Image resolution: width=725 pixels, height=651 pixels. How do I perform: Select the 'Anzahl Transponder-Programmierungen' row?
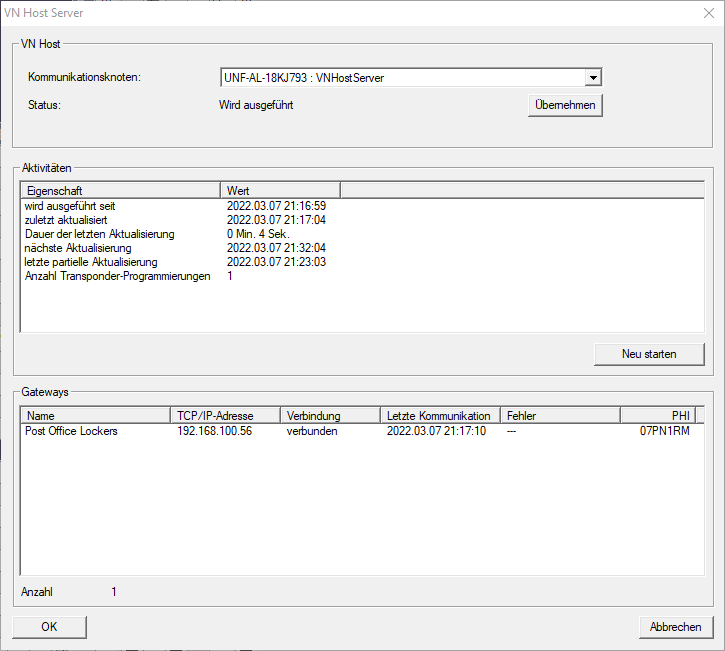(x=117, y=276)
